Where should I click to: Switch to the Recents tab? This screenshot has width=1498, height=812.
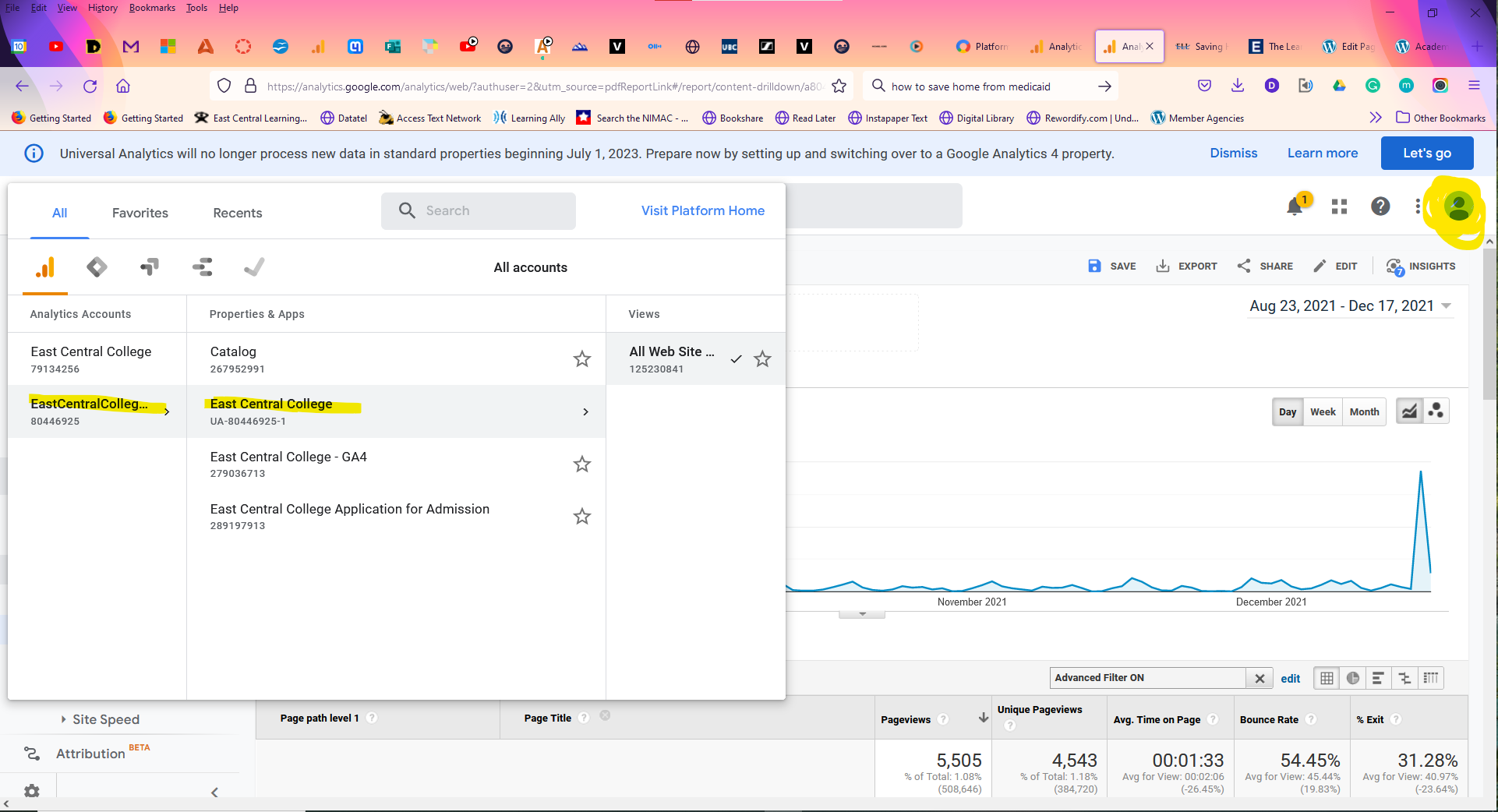238,213
